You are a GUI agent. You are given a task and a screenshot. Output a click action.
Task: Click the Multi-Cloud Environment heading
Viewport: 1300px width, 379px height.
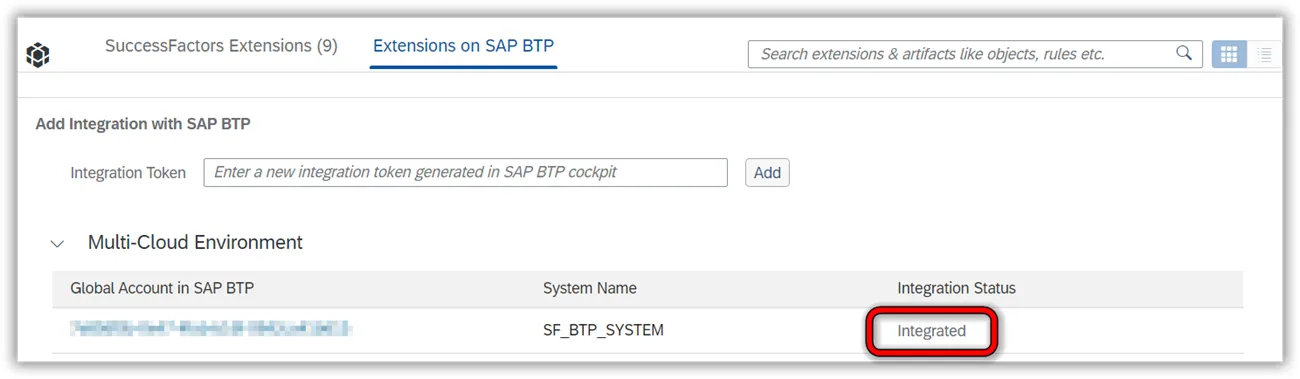(x=195, y=242)
